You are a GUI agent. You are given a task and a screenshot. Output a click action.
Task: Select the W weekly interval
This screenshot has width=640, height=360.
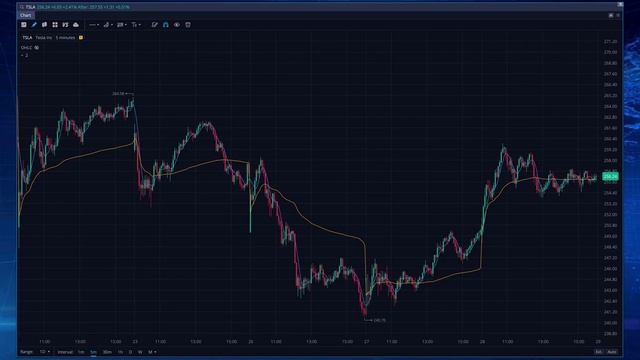tap(140, 352)
